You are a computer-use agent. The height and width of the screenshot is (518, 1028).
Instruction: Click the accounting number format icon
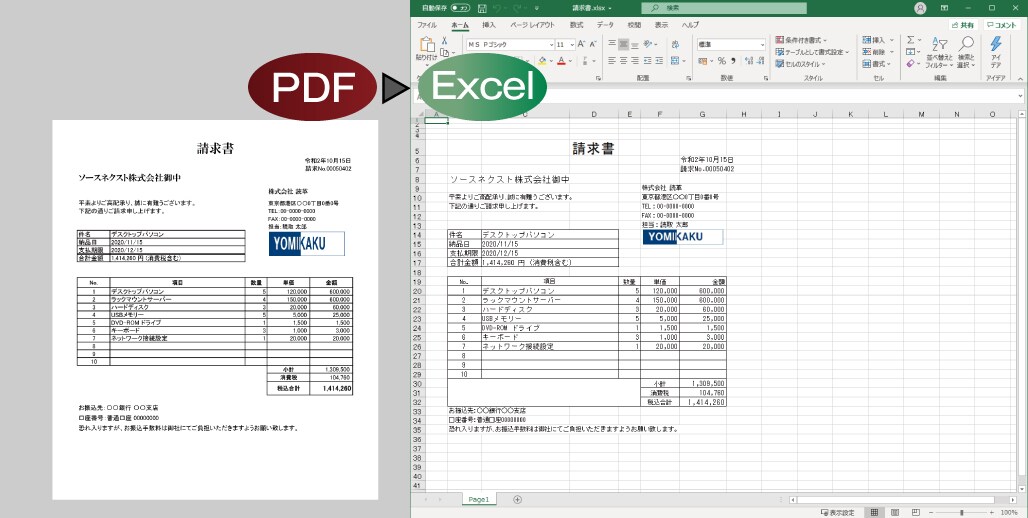(x=703, y=60)
